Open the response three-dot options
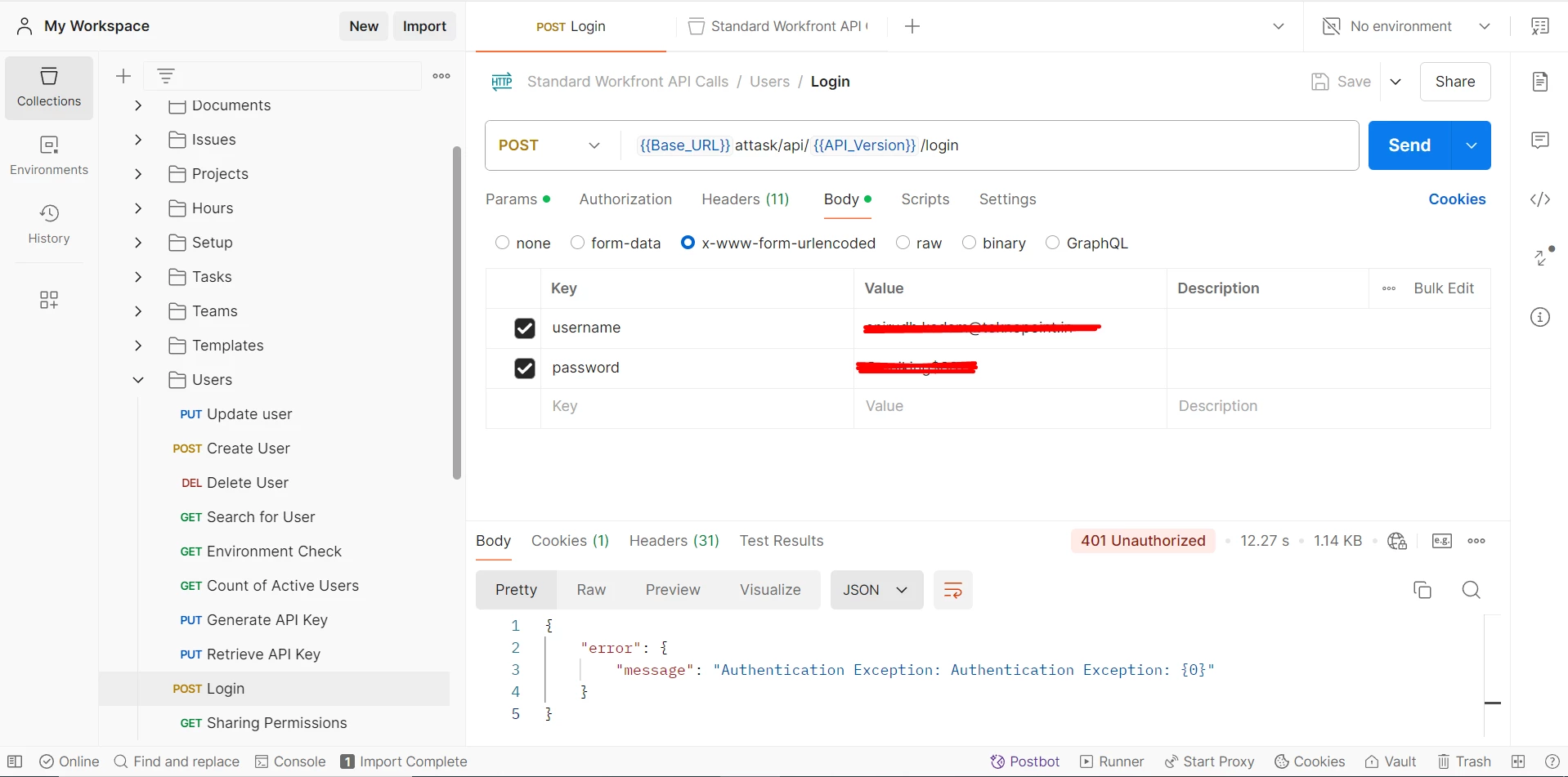The width and height of the screenshot is (1568, 777). [x=1476, y=541]
